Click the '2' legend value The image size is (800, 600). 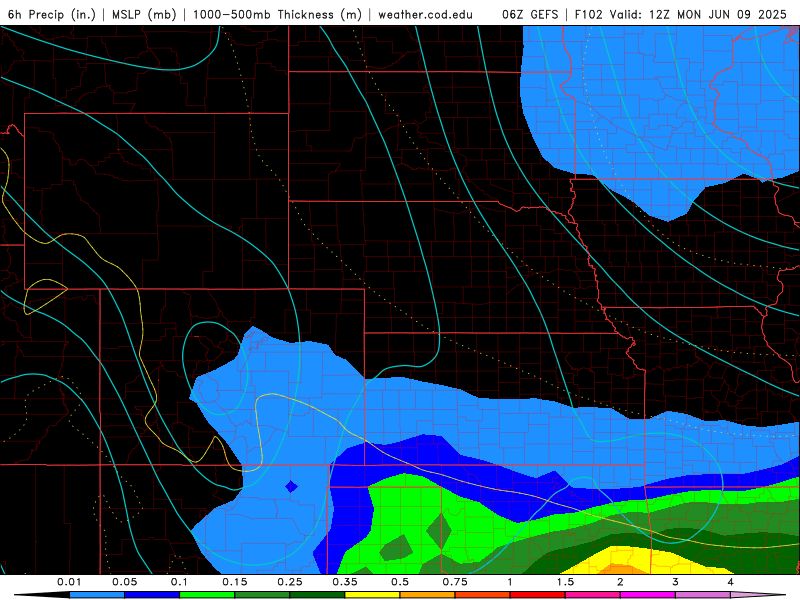pos(620,582)
